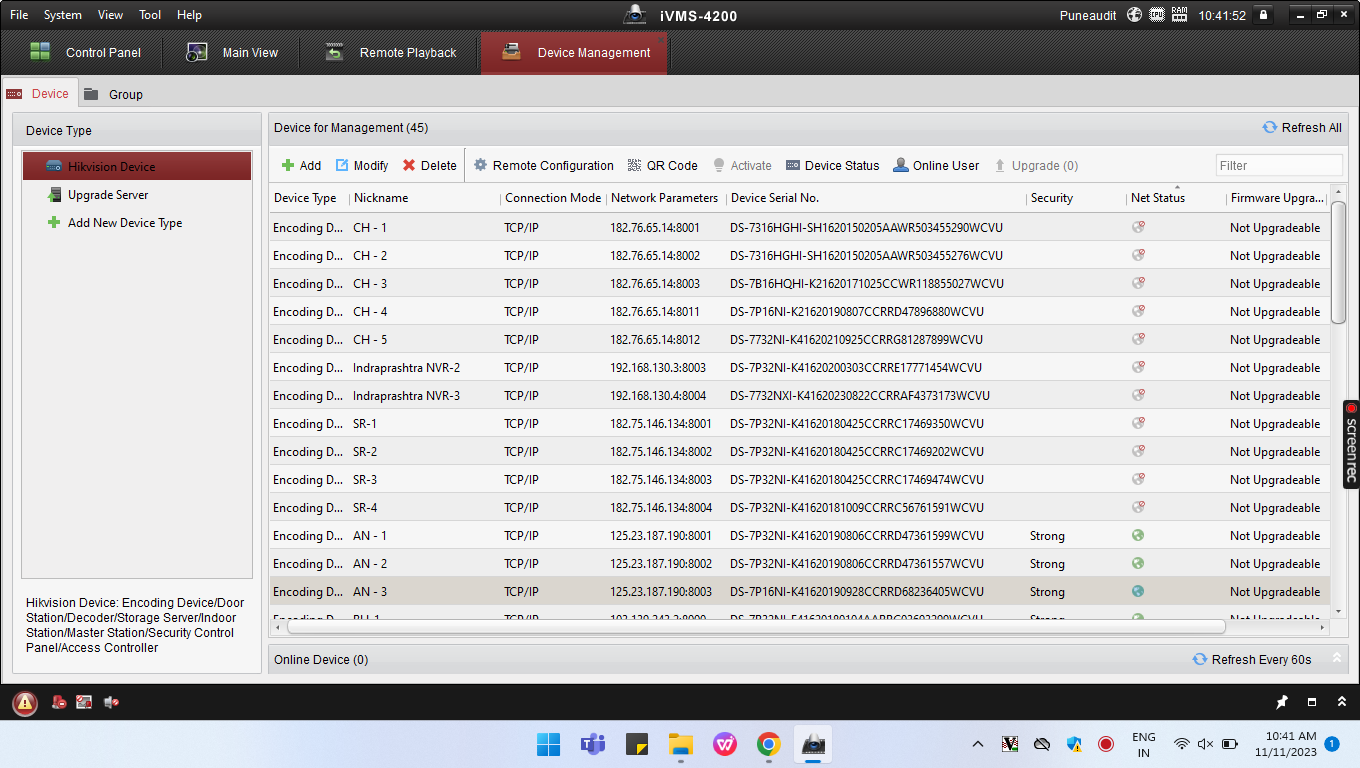
Task: Click the horizontal scrollbar of device table
Action: coord(756,627)
